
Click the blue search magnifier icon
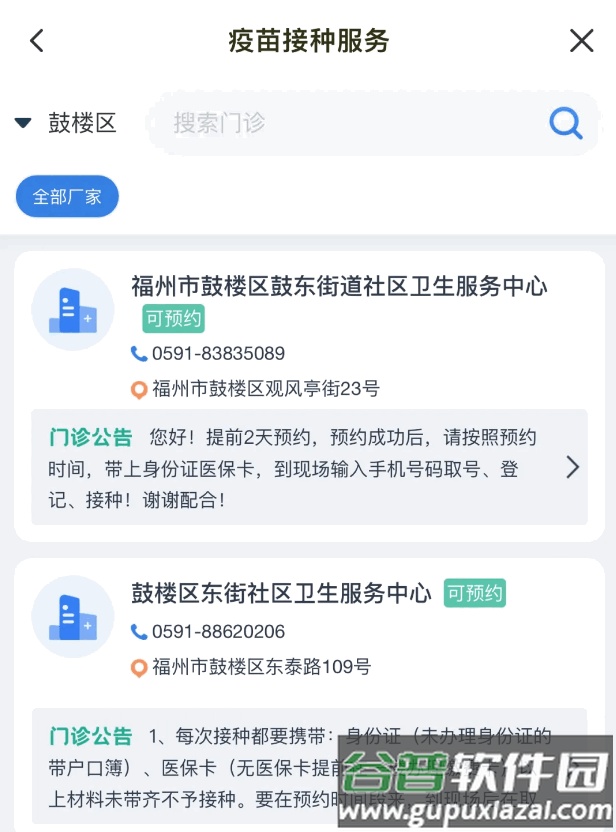coord(566,123)
